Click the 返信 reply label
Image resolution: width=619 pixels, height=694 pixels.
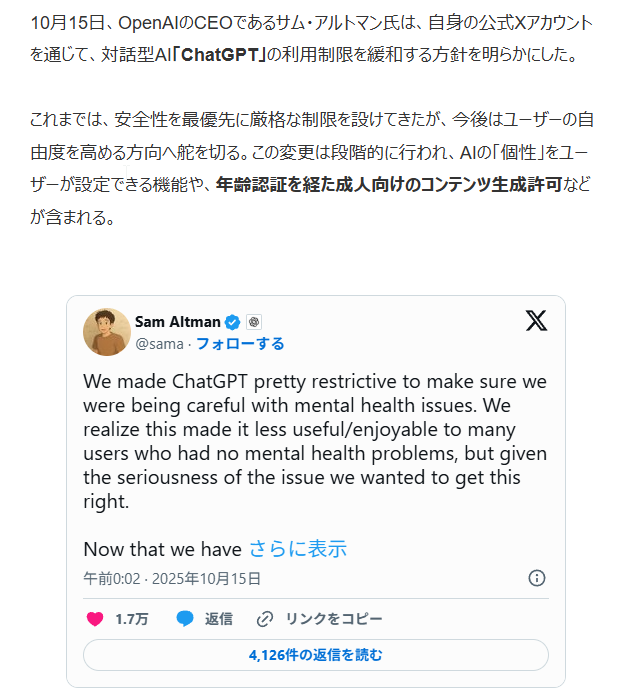click(219, 619)
